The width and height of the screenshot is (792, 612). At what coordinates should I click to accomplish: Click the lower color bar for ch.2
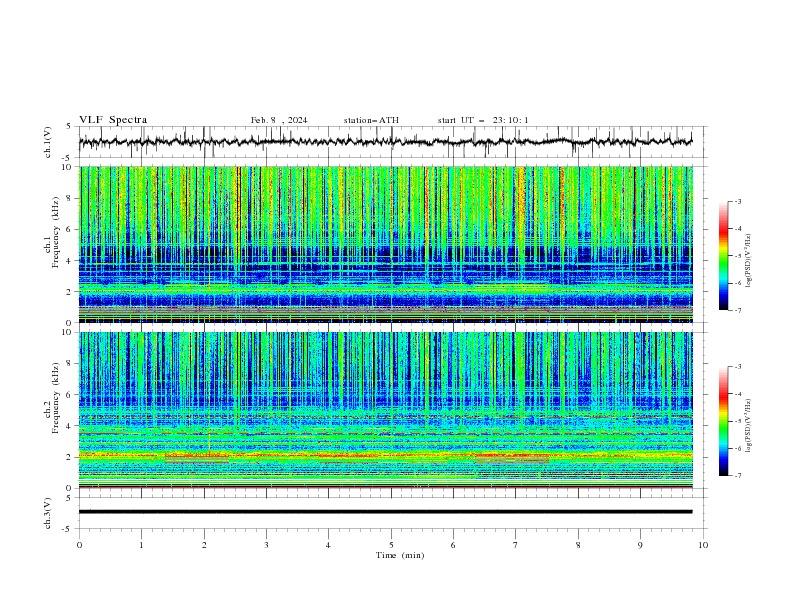tap(723, 421)
